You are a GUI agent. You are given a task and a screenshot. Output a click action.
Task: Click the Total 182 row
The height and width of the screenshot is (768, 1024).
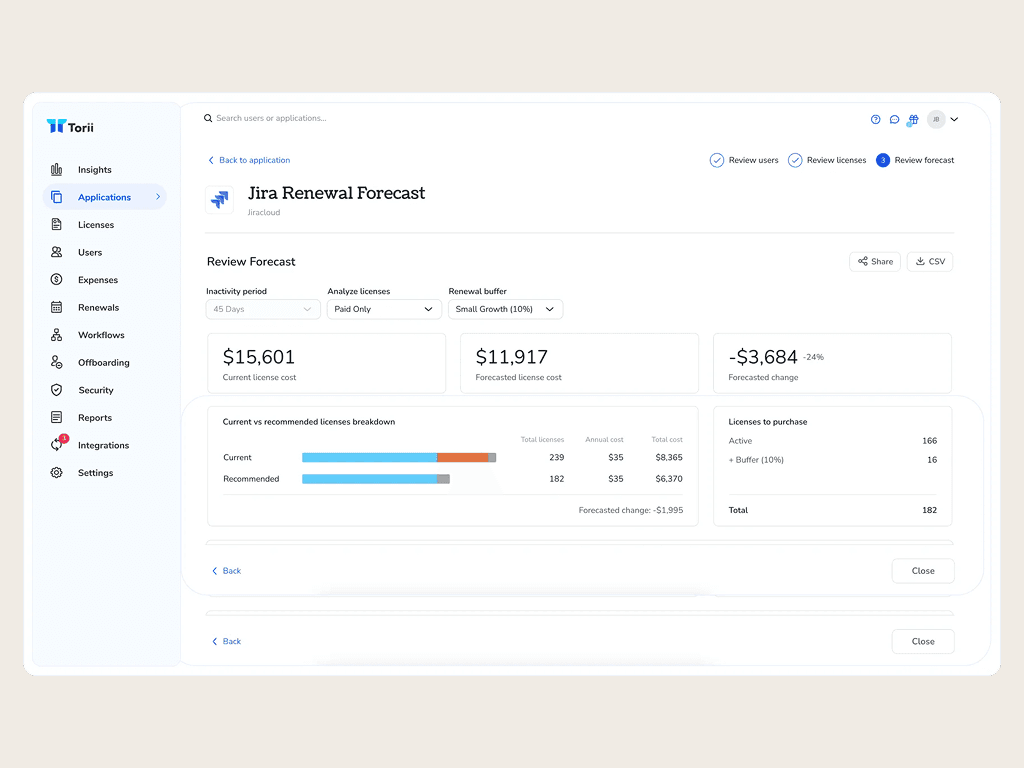click(x=833, y=510)
